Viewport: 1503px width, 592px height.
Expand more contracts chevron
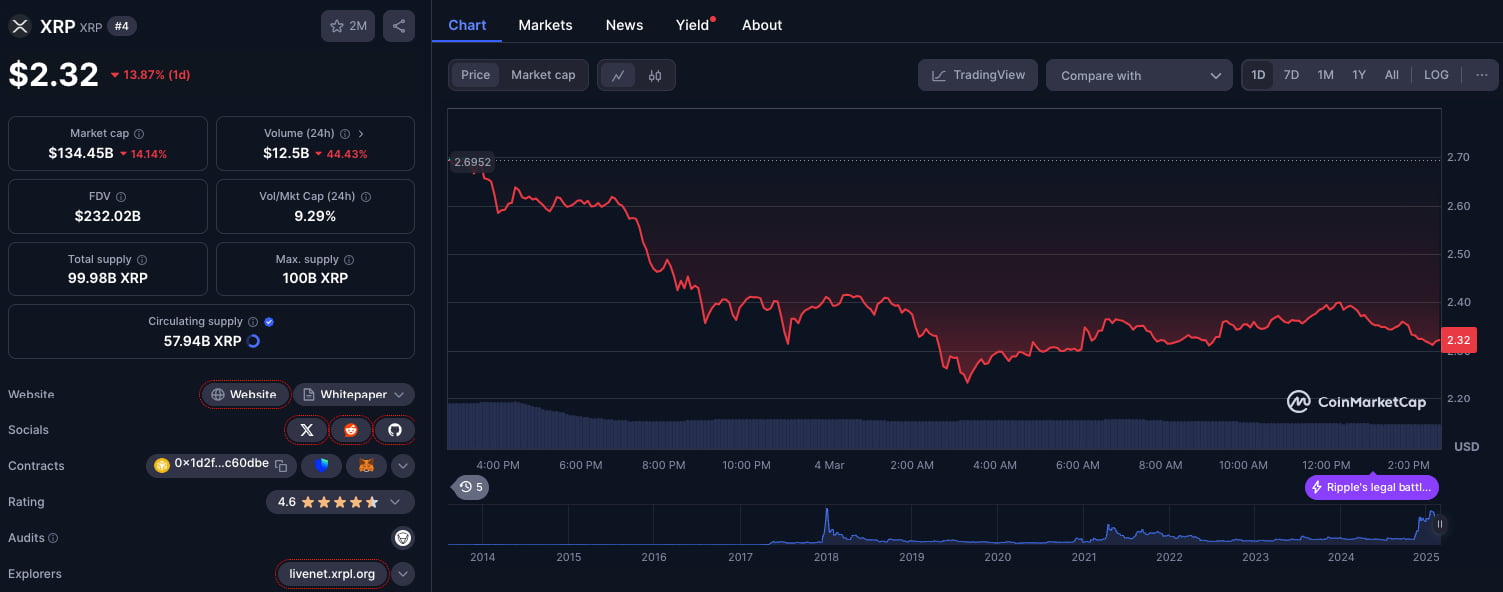tap(403, 465)
